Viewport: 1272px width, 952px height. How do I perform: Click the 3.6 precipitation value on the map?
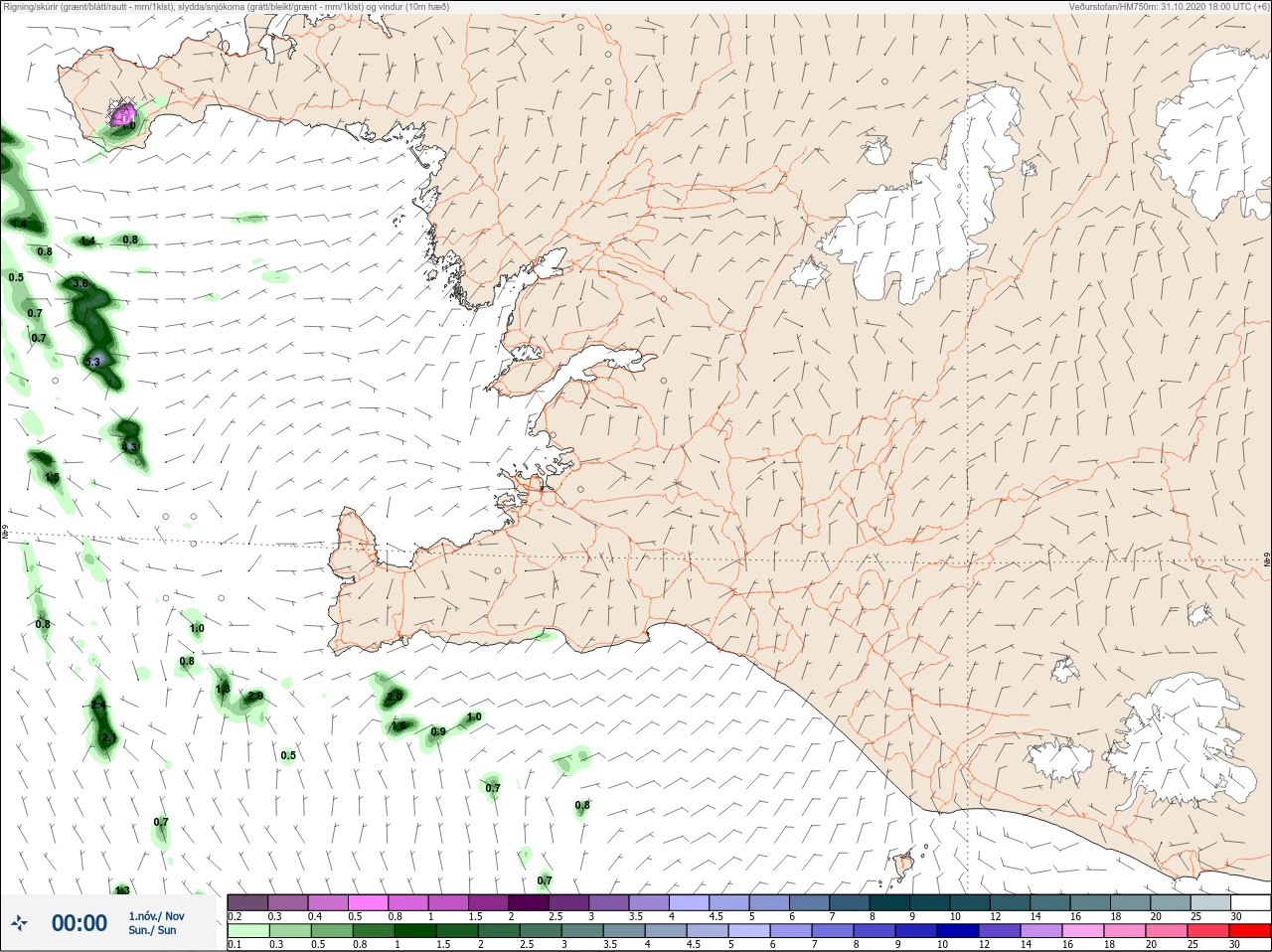(x=81, y=283)
